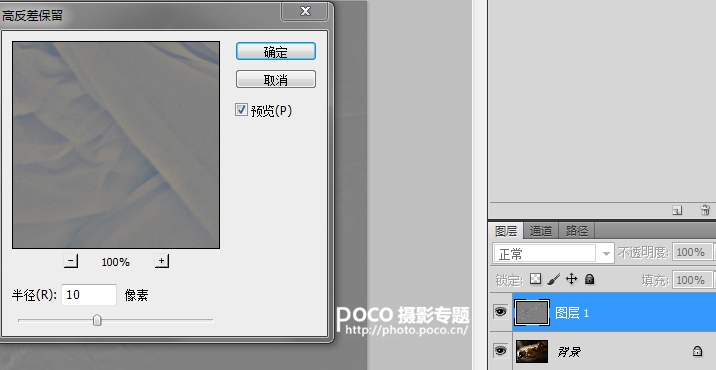Click inside the High Pass preview image
716x370 pixels.
click(116, 145)
